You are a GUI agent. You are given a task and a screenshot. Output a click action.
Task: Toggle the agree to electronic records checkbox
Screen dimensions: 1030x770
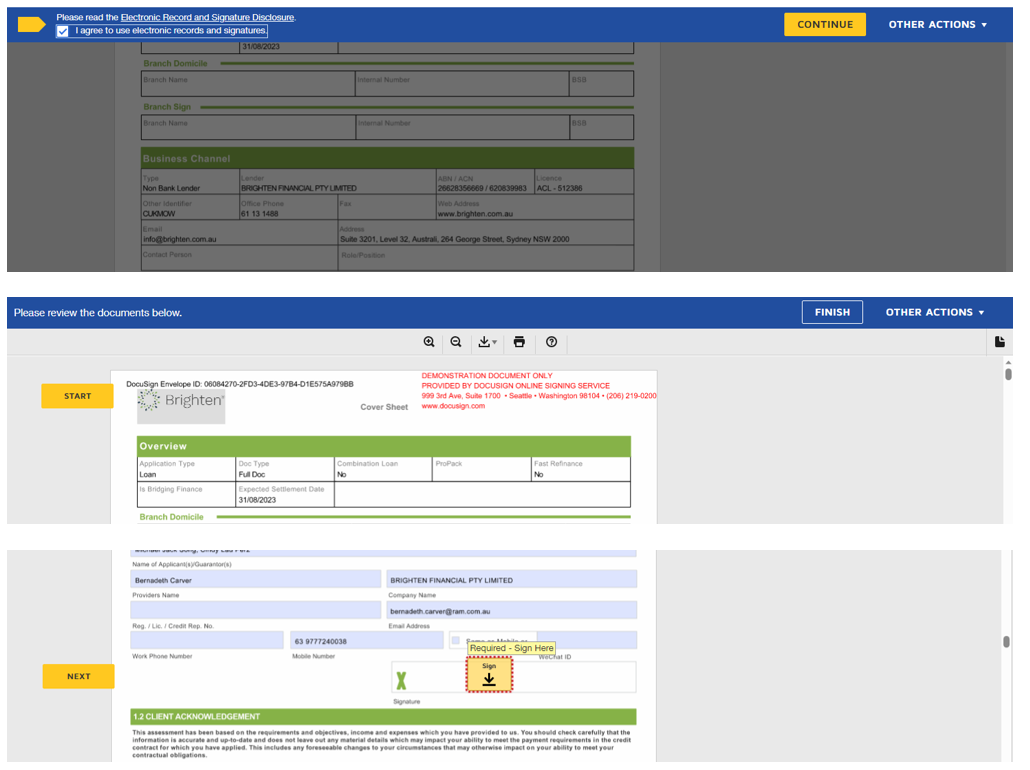(x=63, y=31)
